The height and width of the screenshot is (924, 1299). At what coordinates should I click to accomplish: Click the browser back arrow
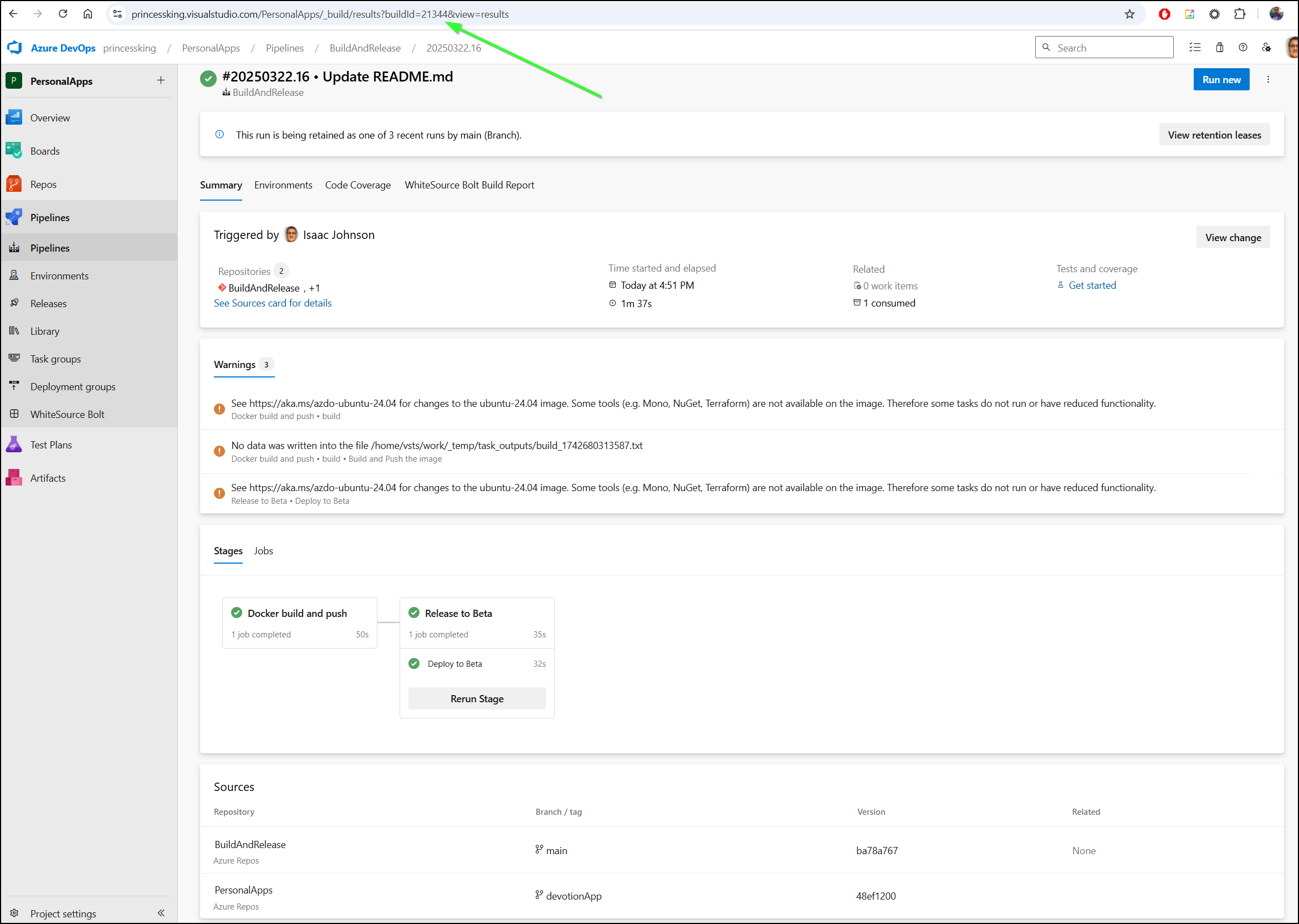pos(13,14)
